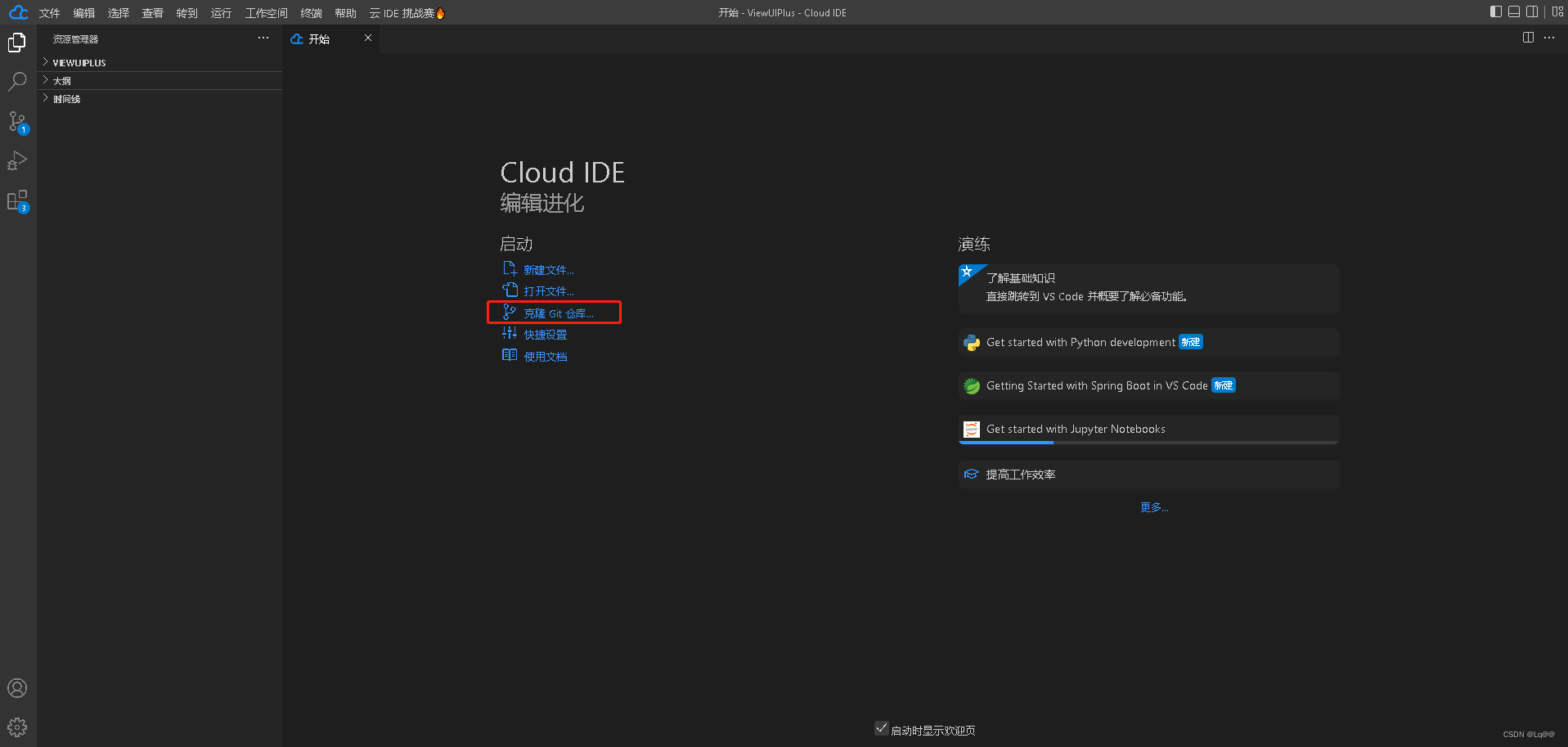Open the 工作空间 menu
The width and height of the screenshot is (1568, 747).
coord(267,13)
